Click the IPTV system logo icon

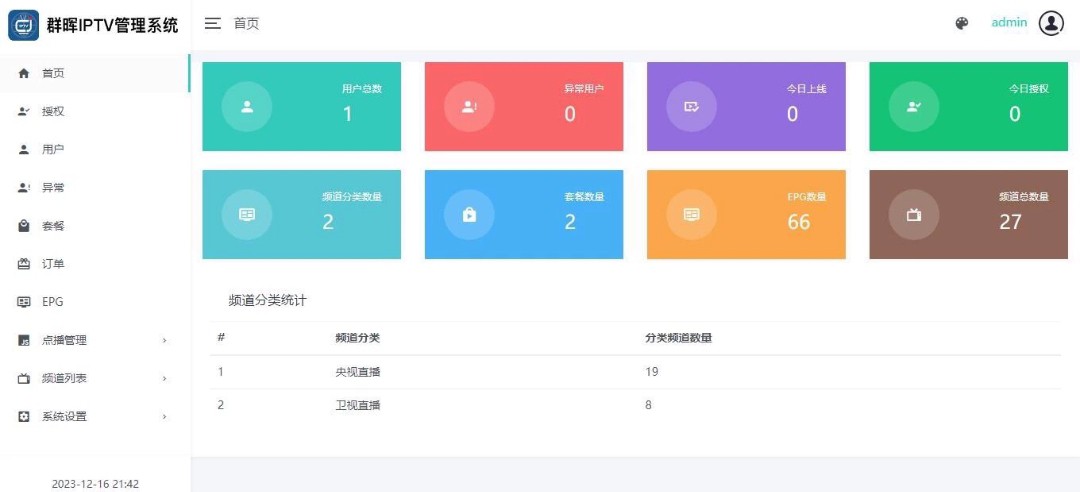[x=23, y=25]
